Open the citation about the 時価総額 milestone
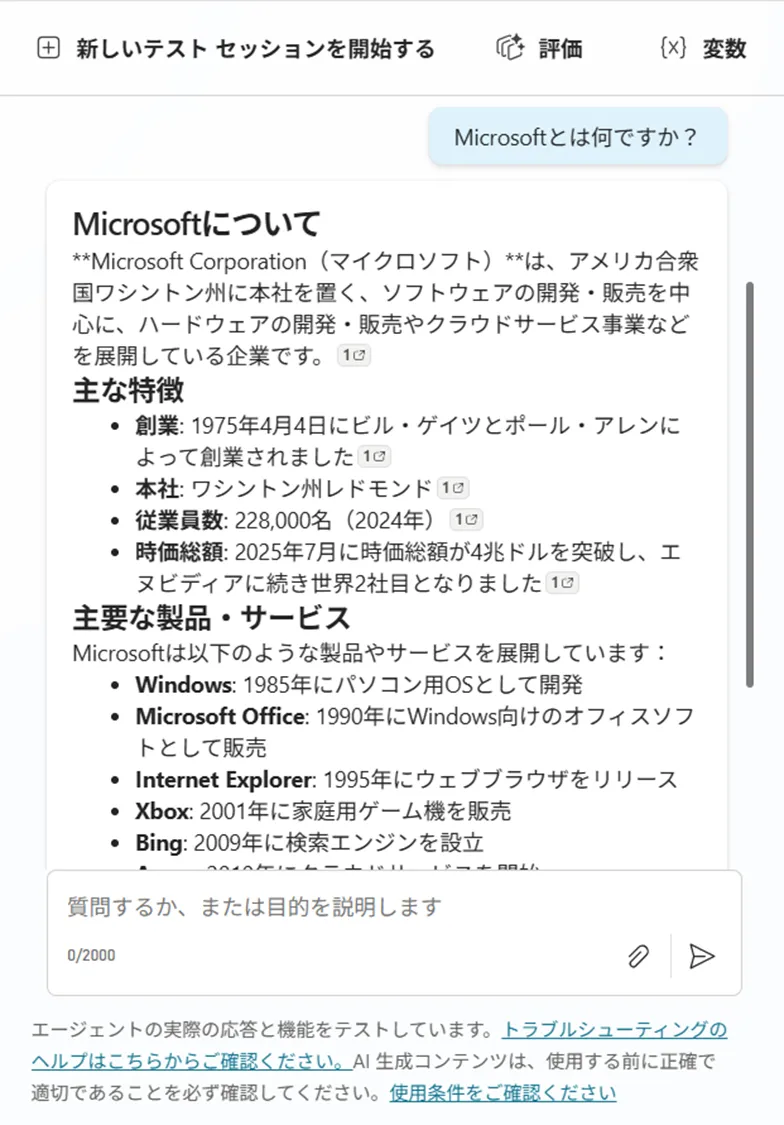The image size is (784, 1125). tap(560, 584)
